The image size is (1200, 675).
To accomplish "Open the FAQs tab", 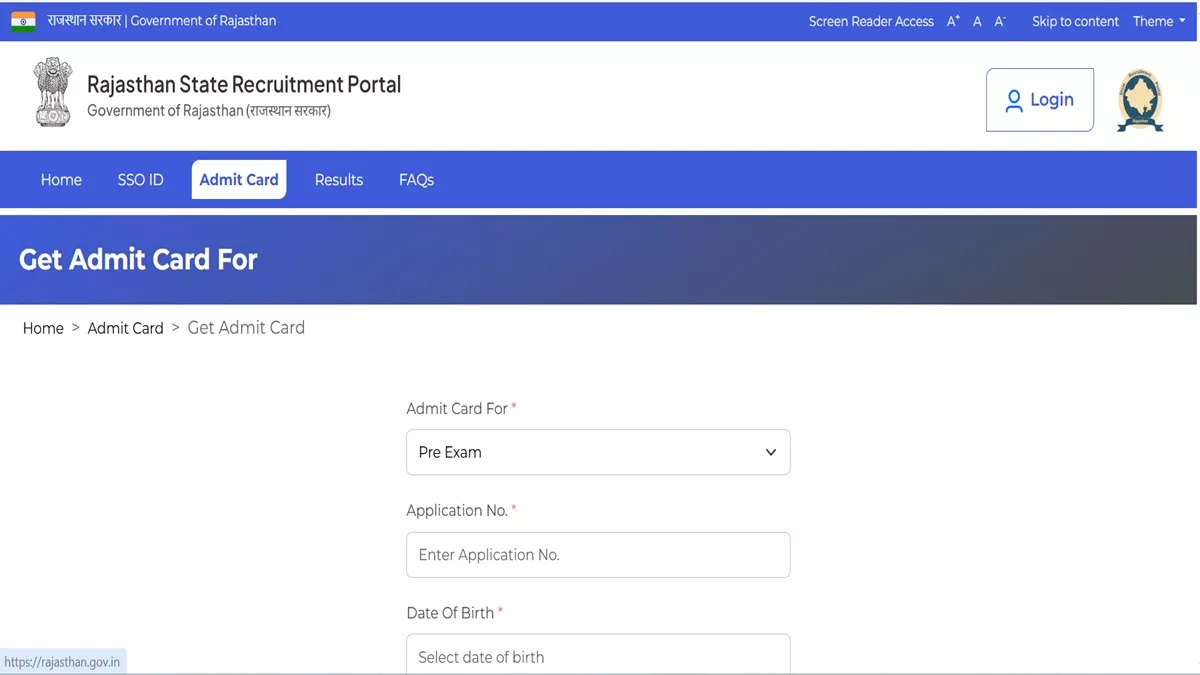I will (x=416, y=180).
